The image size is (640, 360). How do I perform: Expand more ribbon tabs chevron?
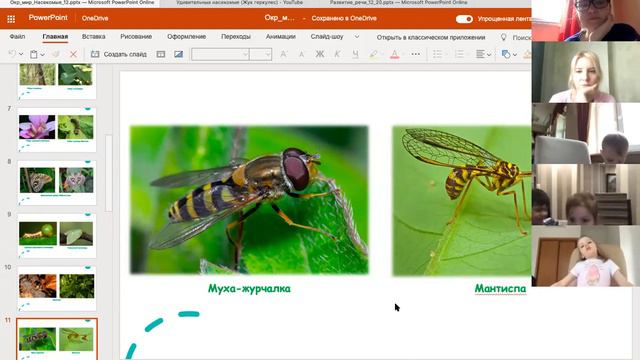(x=357, y=37)
